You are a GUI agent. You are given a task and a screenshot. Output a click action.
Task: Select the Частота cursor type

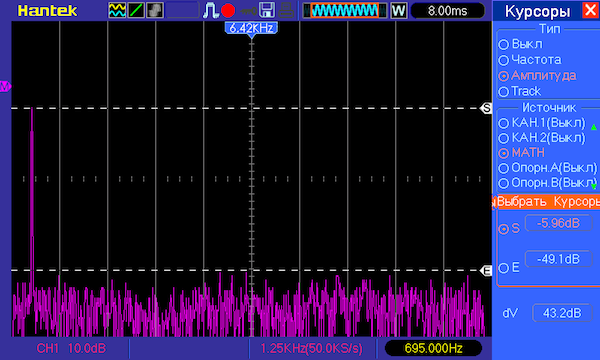click(x=530, y=60)
